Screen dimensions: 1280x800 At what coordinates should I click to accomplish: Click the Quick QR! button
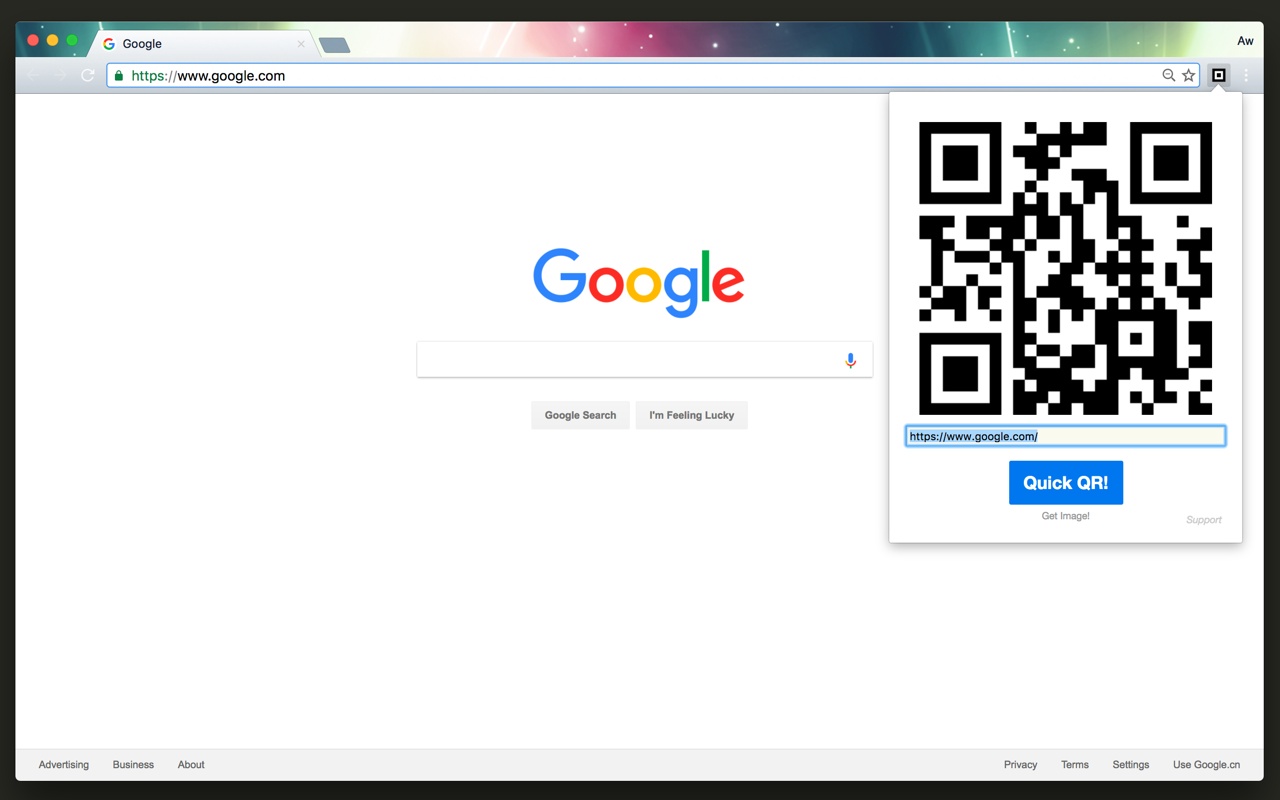(x=1066, y=483)
